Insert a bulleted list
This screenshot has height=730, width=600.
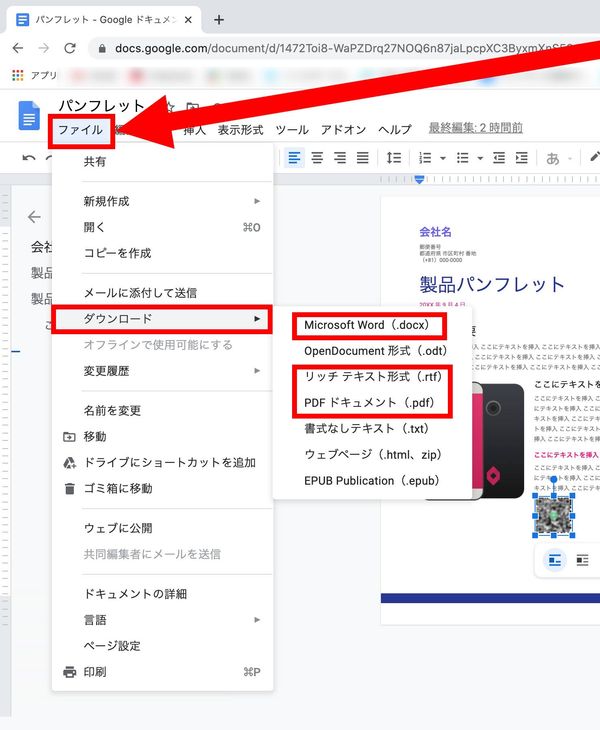(463, 158)
